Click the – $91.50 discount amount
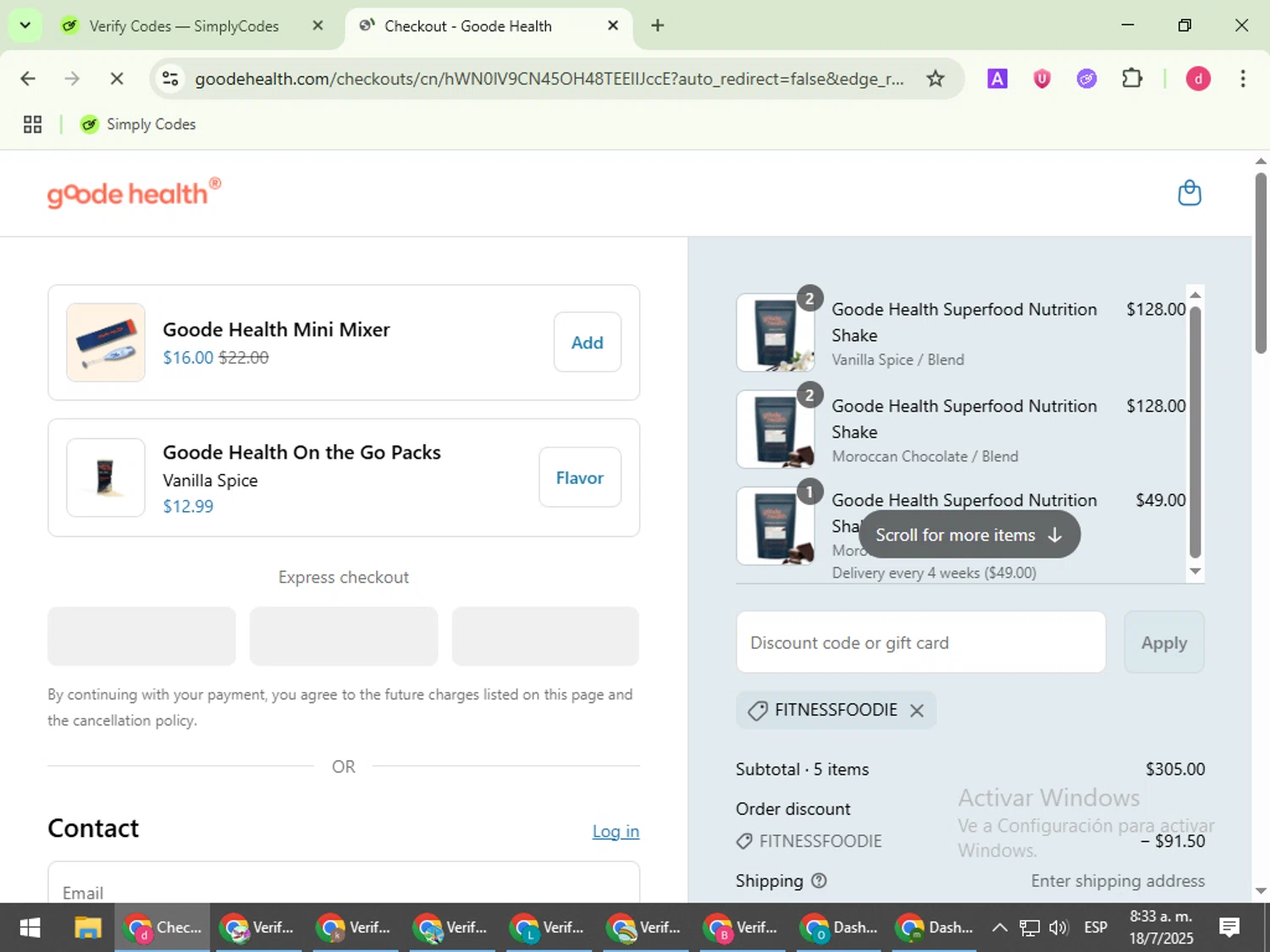 click(x=1173, y=841)
